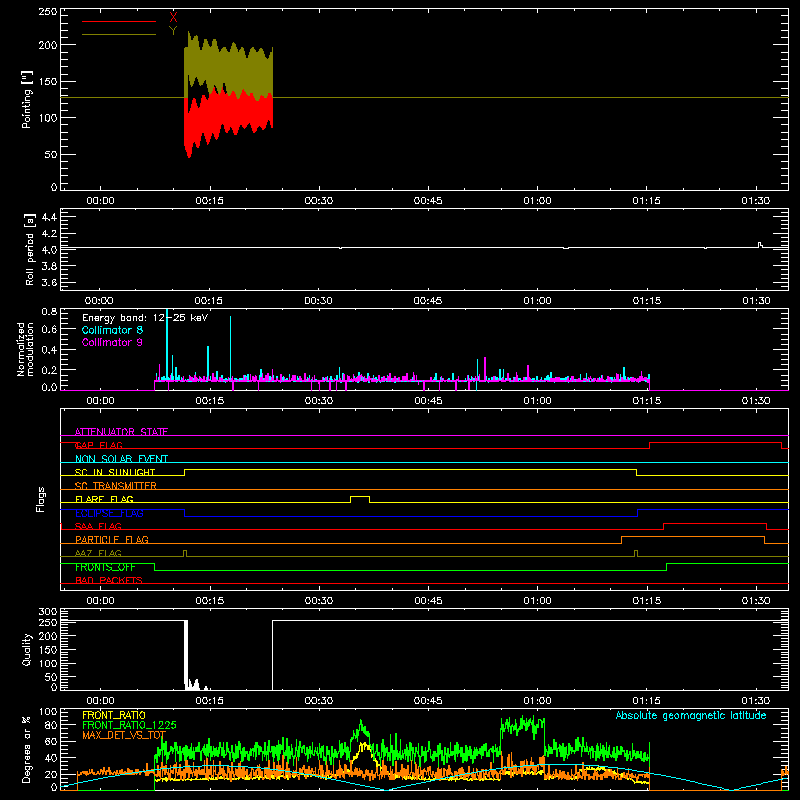The image size is (800, 800).
Task: Click the 'Degrees or %' axis label
Action: 26,749
